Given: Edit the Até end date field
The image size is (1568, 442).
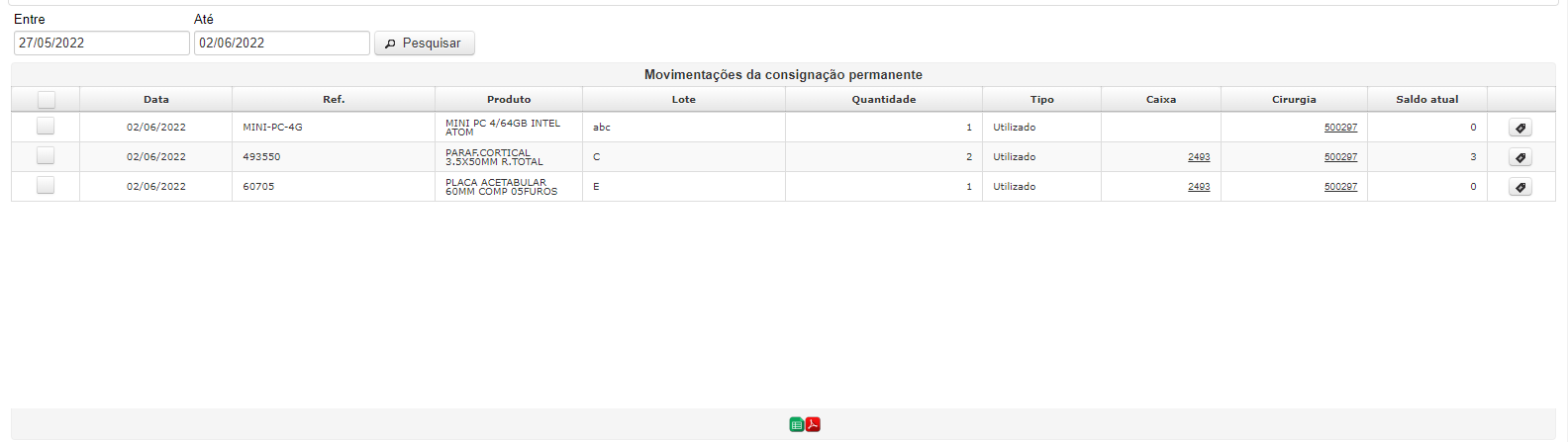Looking at the screenshot, I should pos(282,43).
